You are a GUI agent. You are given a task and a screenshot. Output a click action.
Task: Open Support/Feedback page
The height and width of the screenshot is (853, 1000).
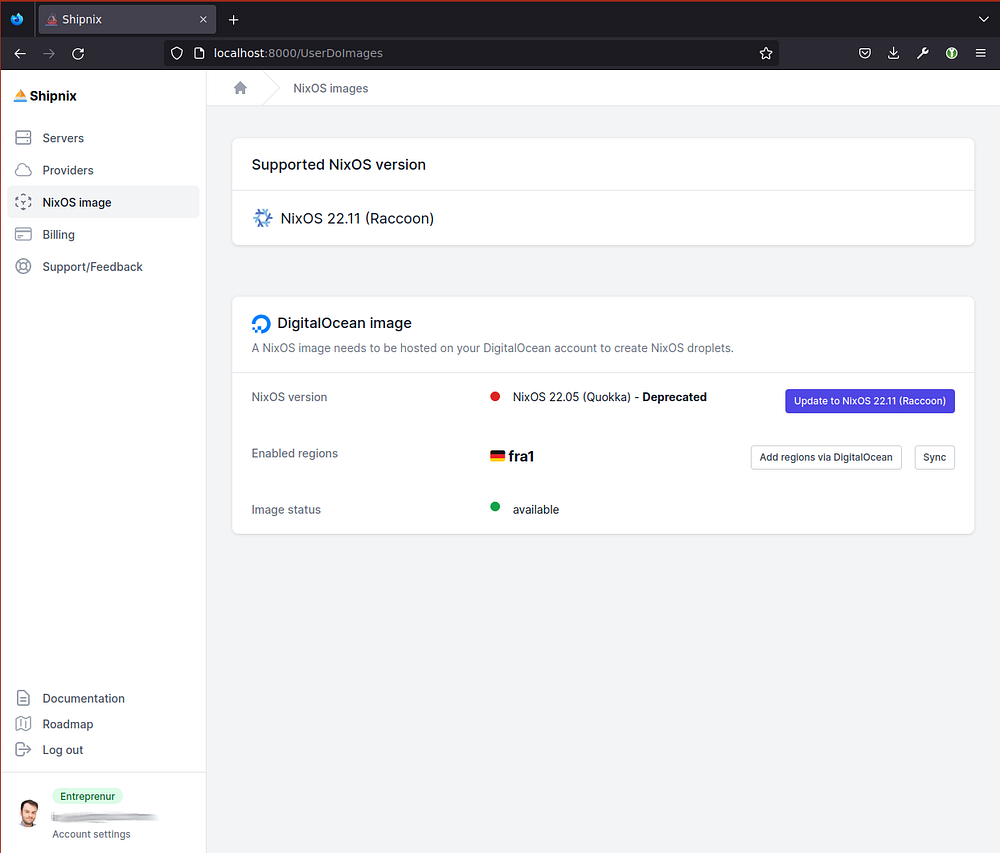(103, 266)
